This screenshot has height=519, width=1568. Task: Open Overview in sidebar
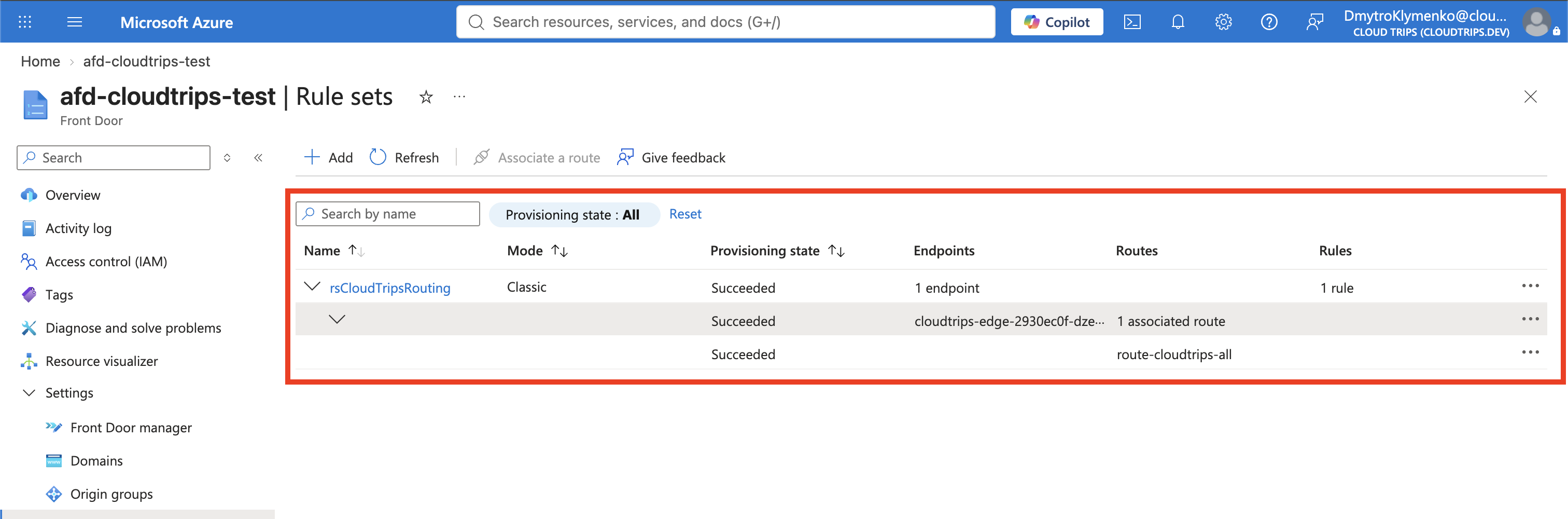tap(73, 195)
